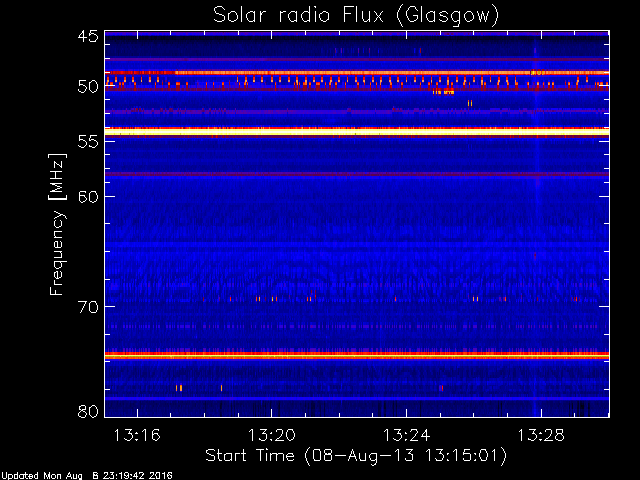Click the 45 frequency tick label
The height and width of the screenshot is (480, 640).
pyautogui.click(x=88, y=36)
